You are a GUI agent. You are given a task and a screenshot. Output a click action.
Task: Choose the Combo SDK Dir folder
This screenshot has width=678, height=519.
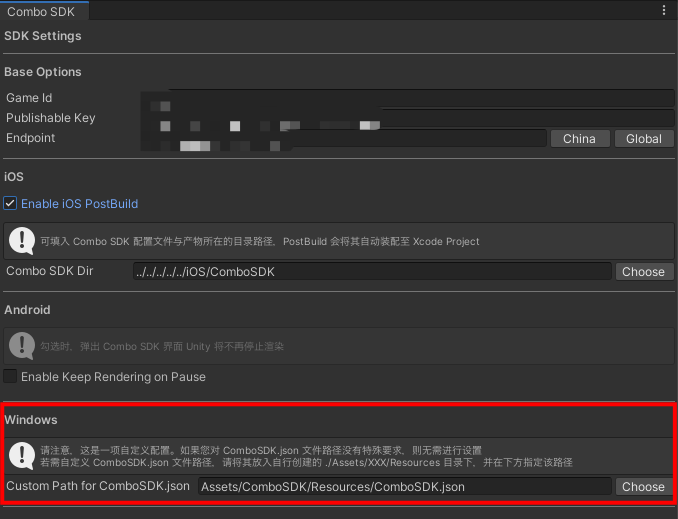click(x=643, y=272)
